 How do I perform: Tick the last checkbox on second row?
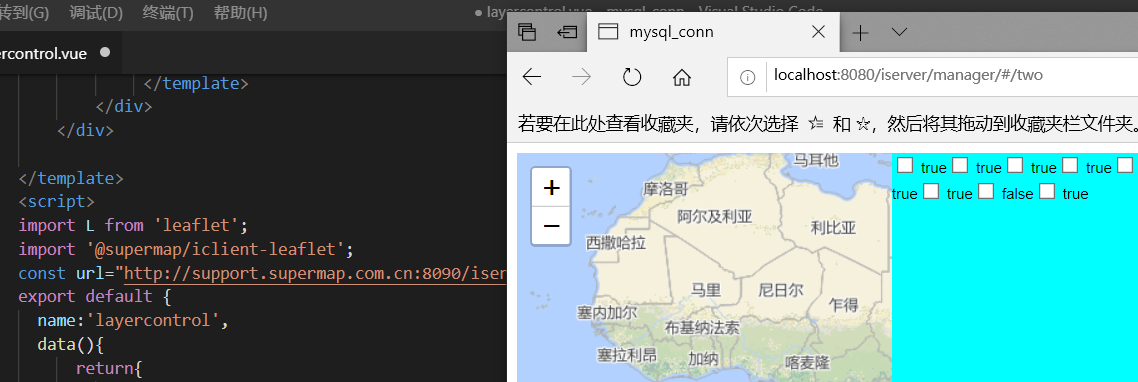tap(1047, 191)
